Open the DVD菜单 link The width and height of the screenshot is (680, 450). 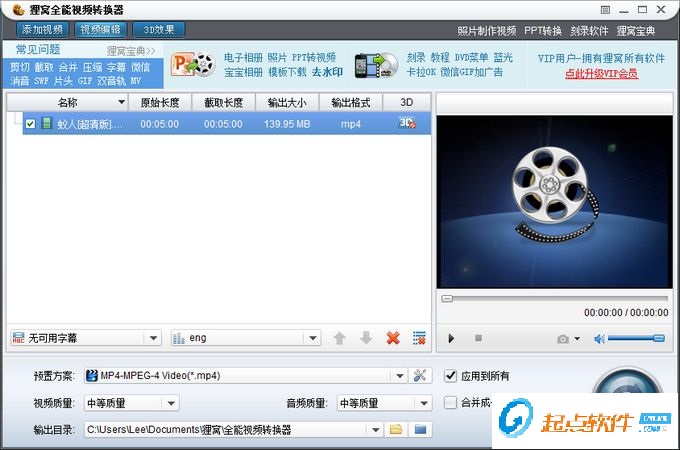[471, 58]
